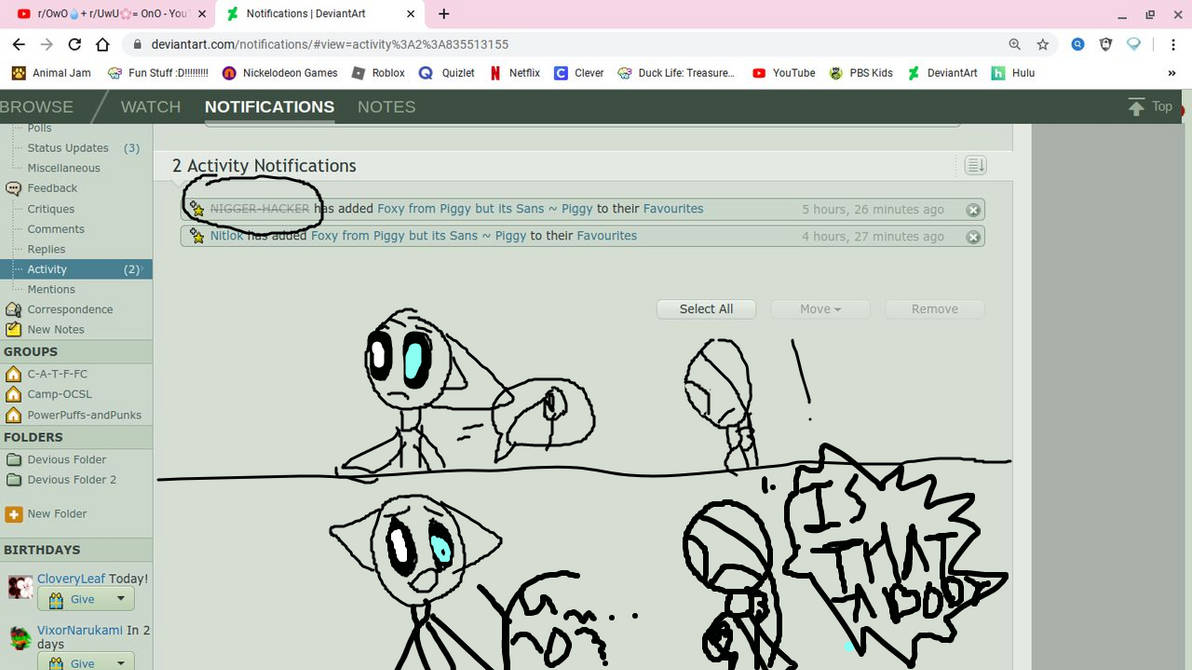The height and width of the screenshot is (670, 1192).
Task: Switch to the WATCH section
Action: tap(151, 107)
